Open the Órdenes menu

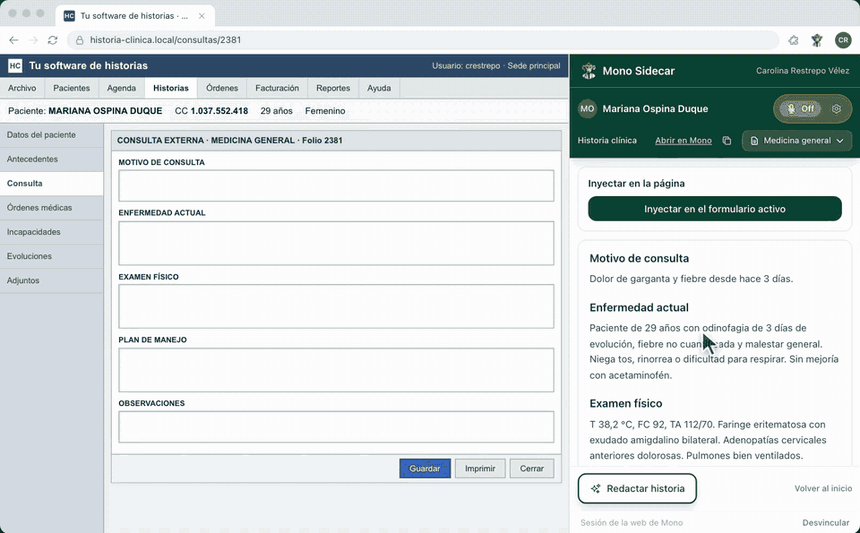point(222,88)
